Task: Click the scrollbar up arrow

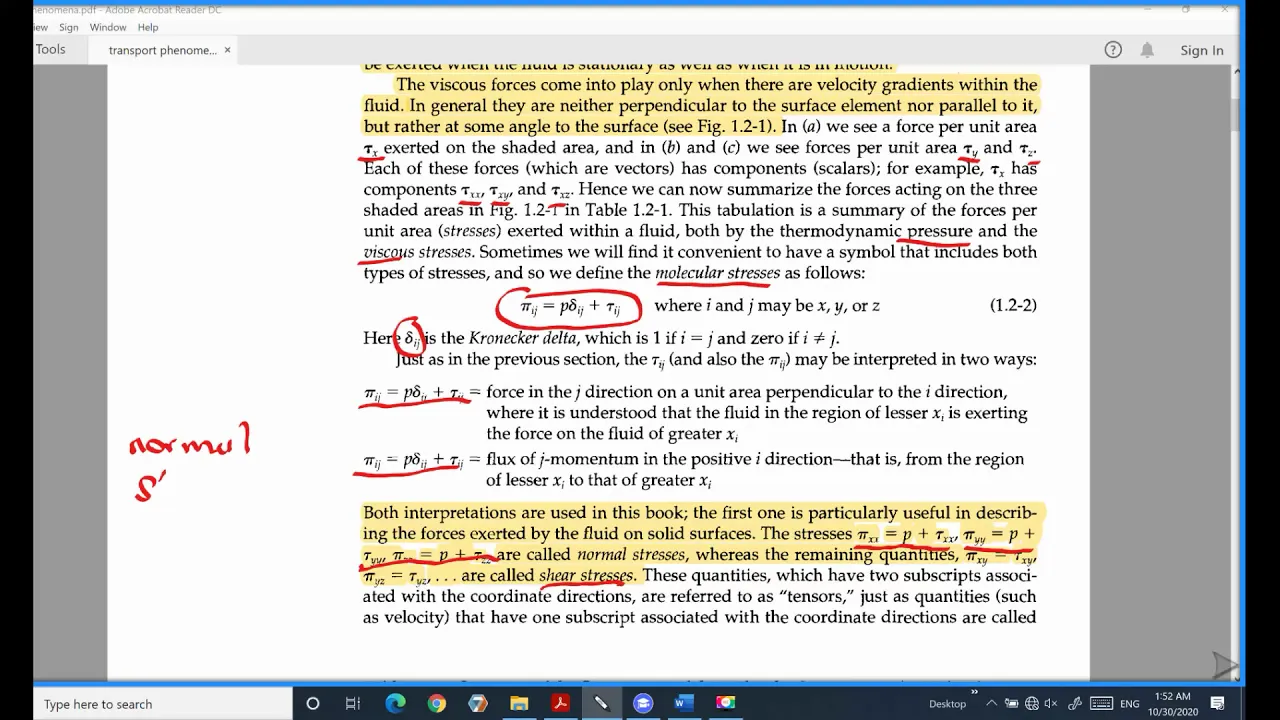Action: pos(1237,72)
